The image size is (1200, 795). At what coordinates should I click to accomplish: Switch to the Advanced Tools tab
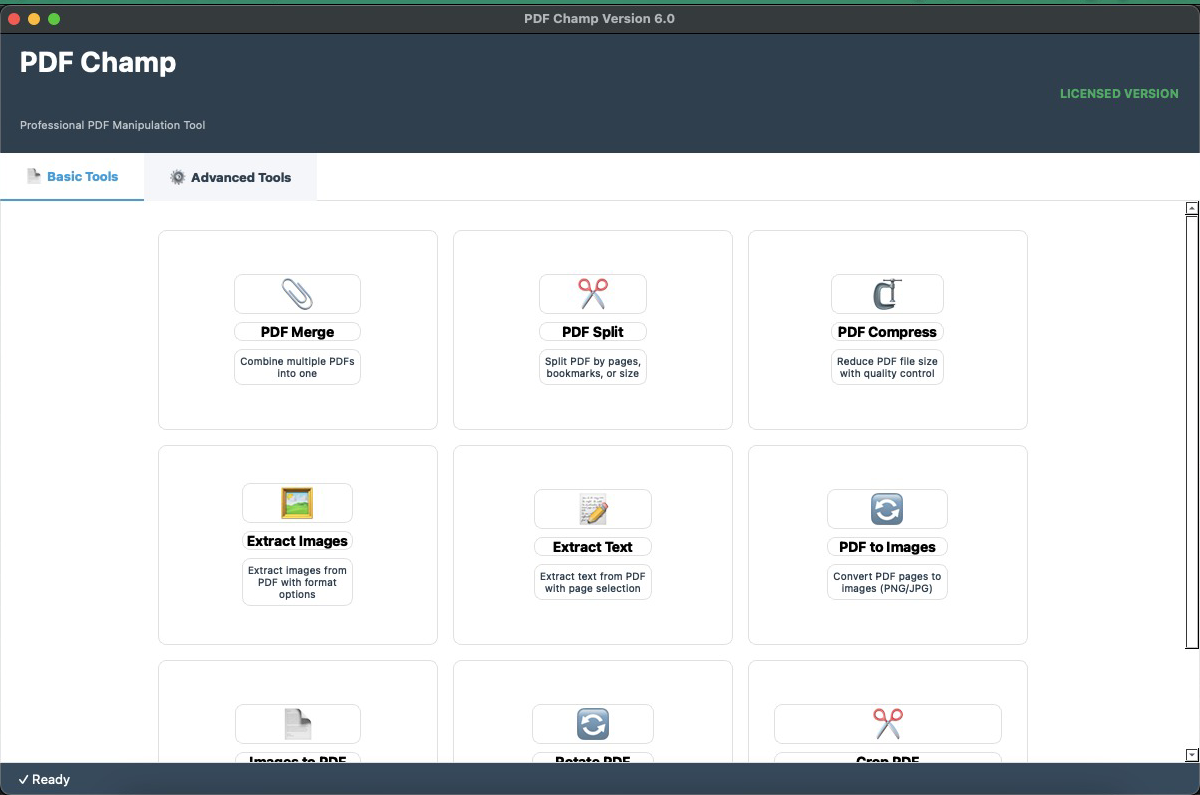click(x=230, y=177)
